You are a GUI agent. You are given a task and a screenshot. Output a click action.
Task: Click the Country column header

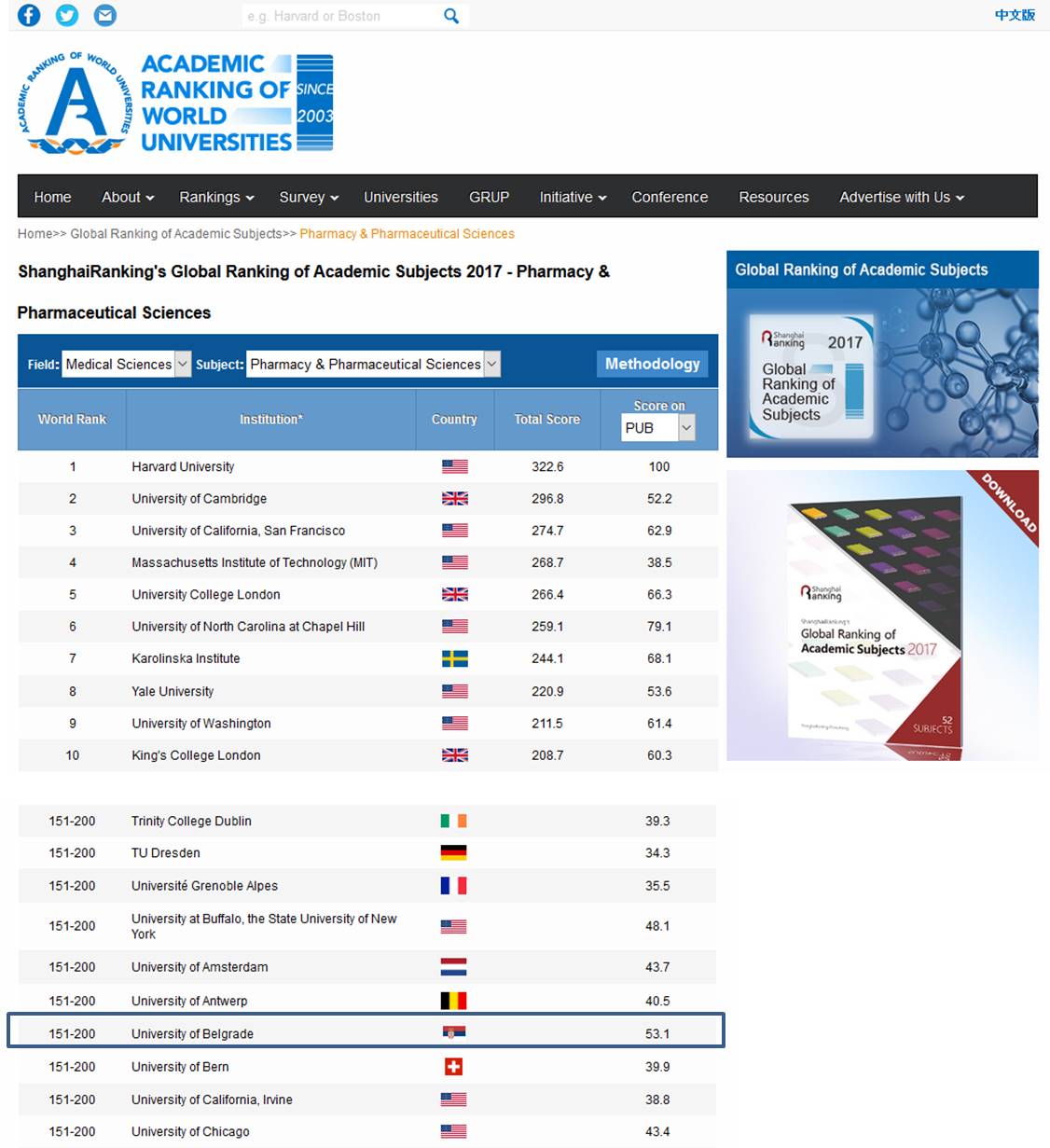[x=454, y=420]
